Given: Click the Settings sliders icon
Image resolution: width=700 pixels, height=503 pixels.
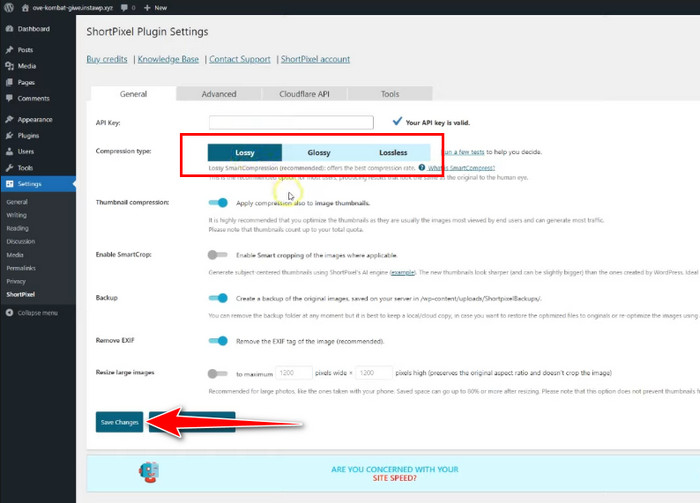Looking at the screenshot, I should click(x=9, y=184).
